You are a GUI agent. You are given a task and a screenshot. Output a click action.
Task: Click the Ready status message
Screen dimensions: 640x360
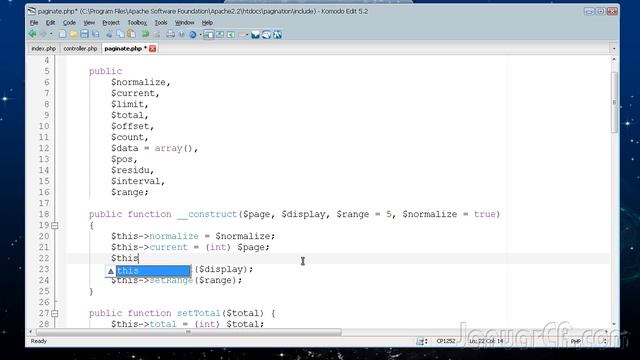click(39, 341)
